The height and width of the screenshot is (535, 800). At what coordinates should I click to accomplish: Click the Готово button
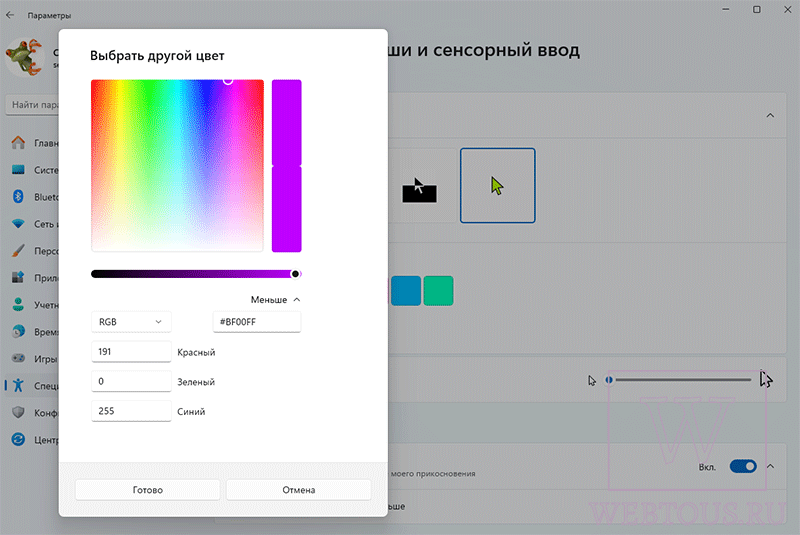(x=147, y=490)
